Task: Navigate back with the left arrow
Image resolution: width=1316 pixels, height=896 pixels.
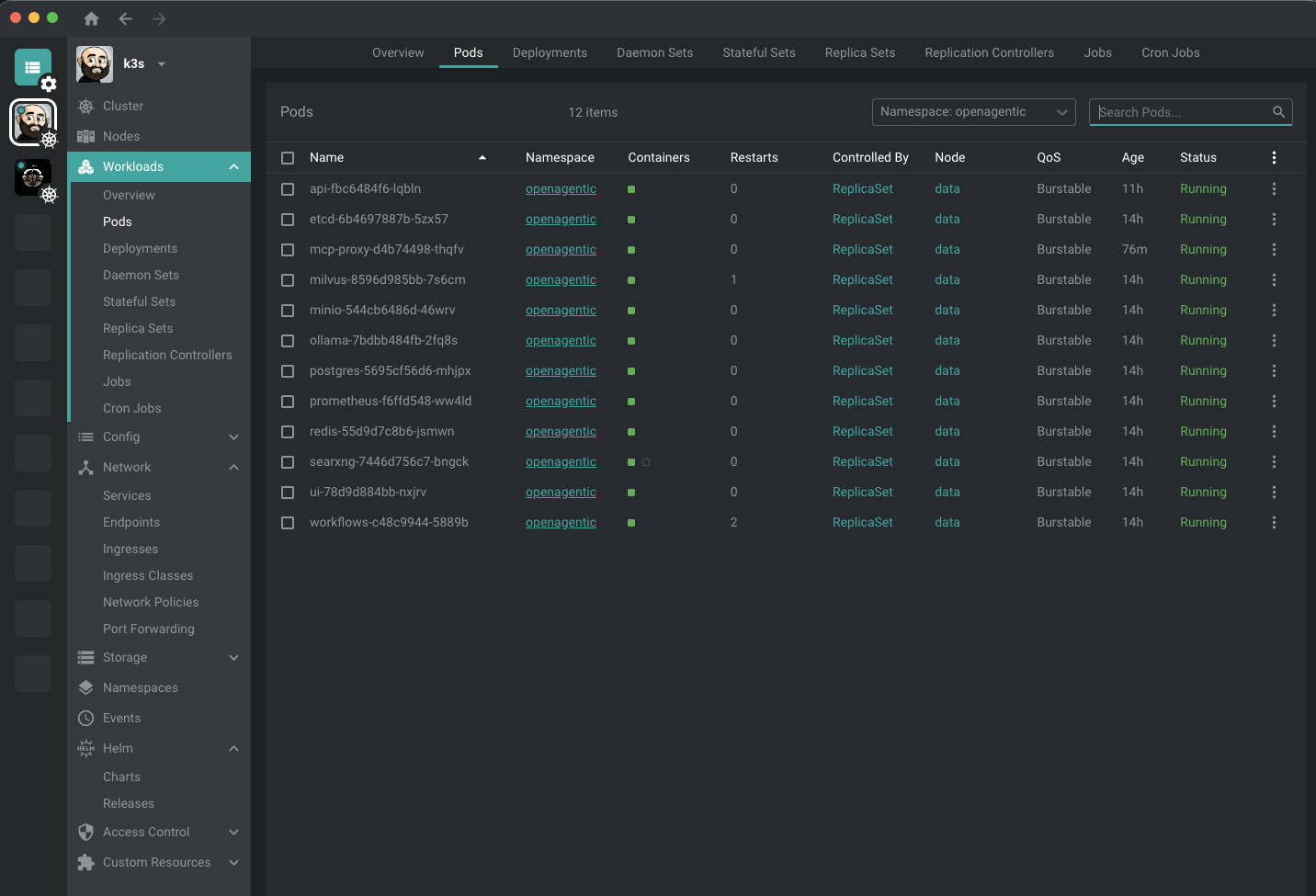Action: coord(126,18)
